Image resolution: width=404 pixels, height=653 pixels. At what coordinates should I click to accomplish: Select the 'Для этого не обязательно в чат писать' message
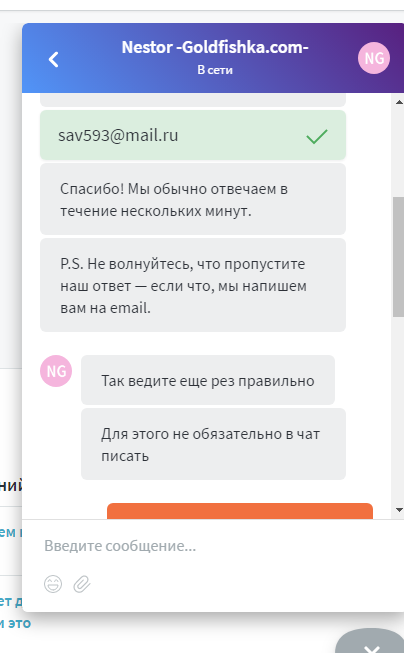pyautogui.click(x=213, y=444)
